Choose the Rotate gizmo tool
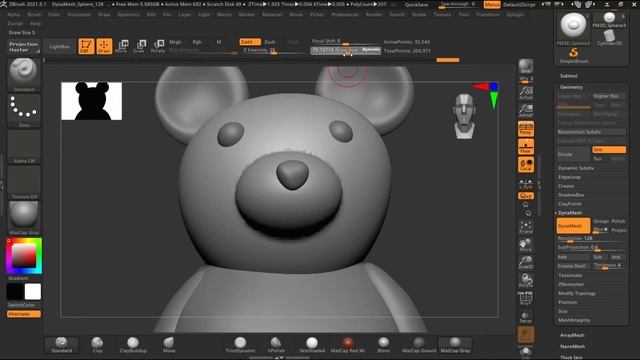The image size is (640, 360). tap(158, 47)
